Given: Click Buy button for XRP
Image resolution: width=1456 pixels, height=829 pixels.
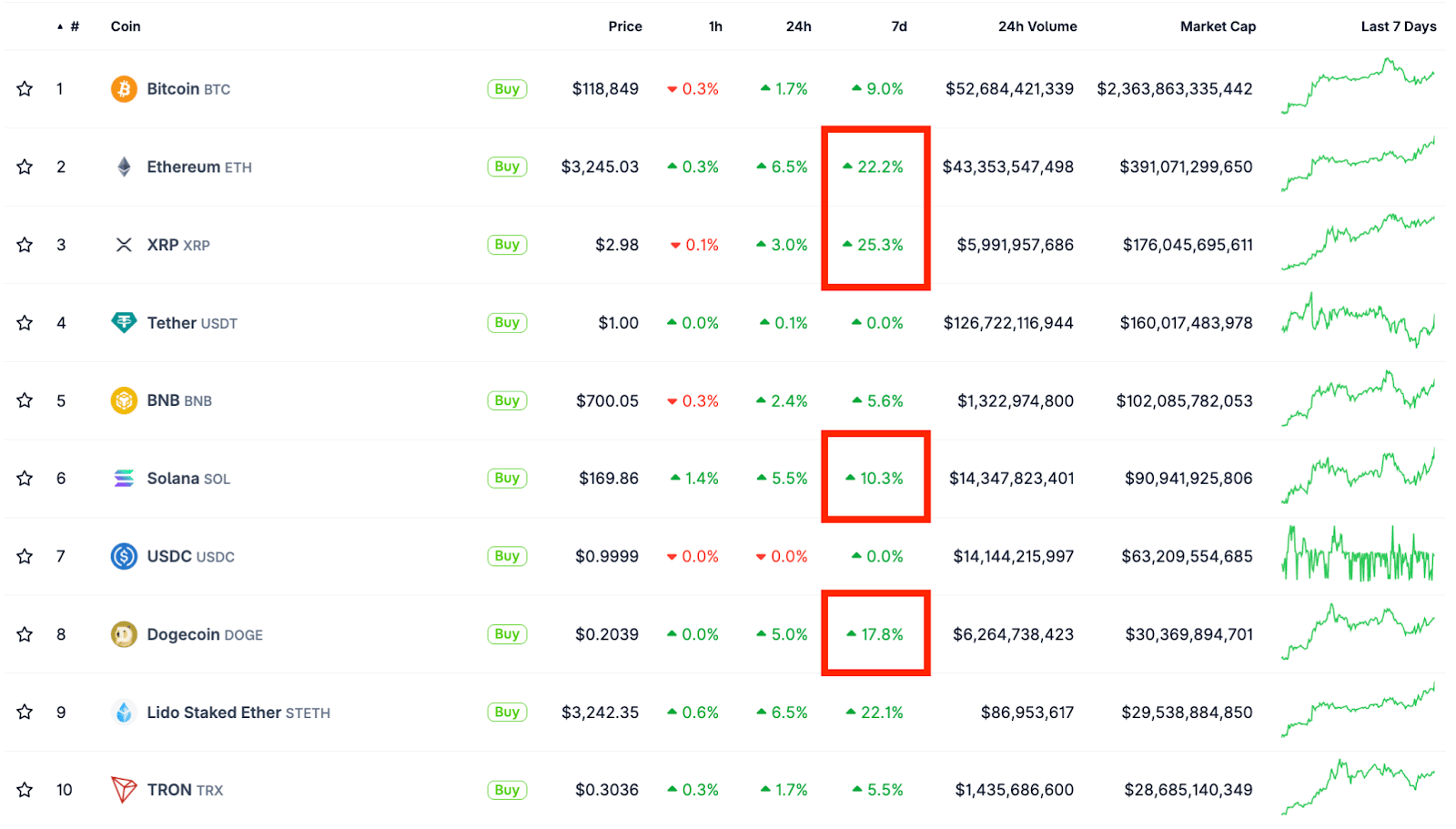Looking at the screenshot, I should coord(507,245).
